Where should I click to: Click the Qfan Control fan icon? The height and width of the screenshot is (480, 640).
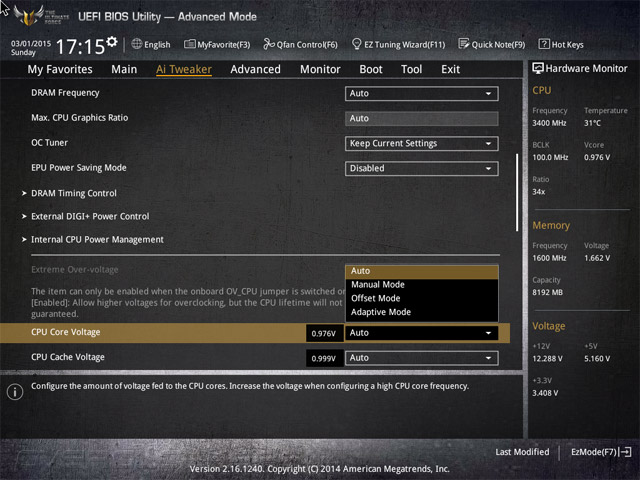(269, 44)
